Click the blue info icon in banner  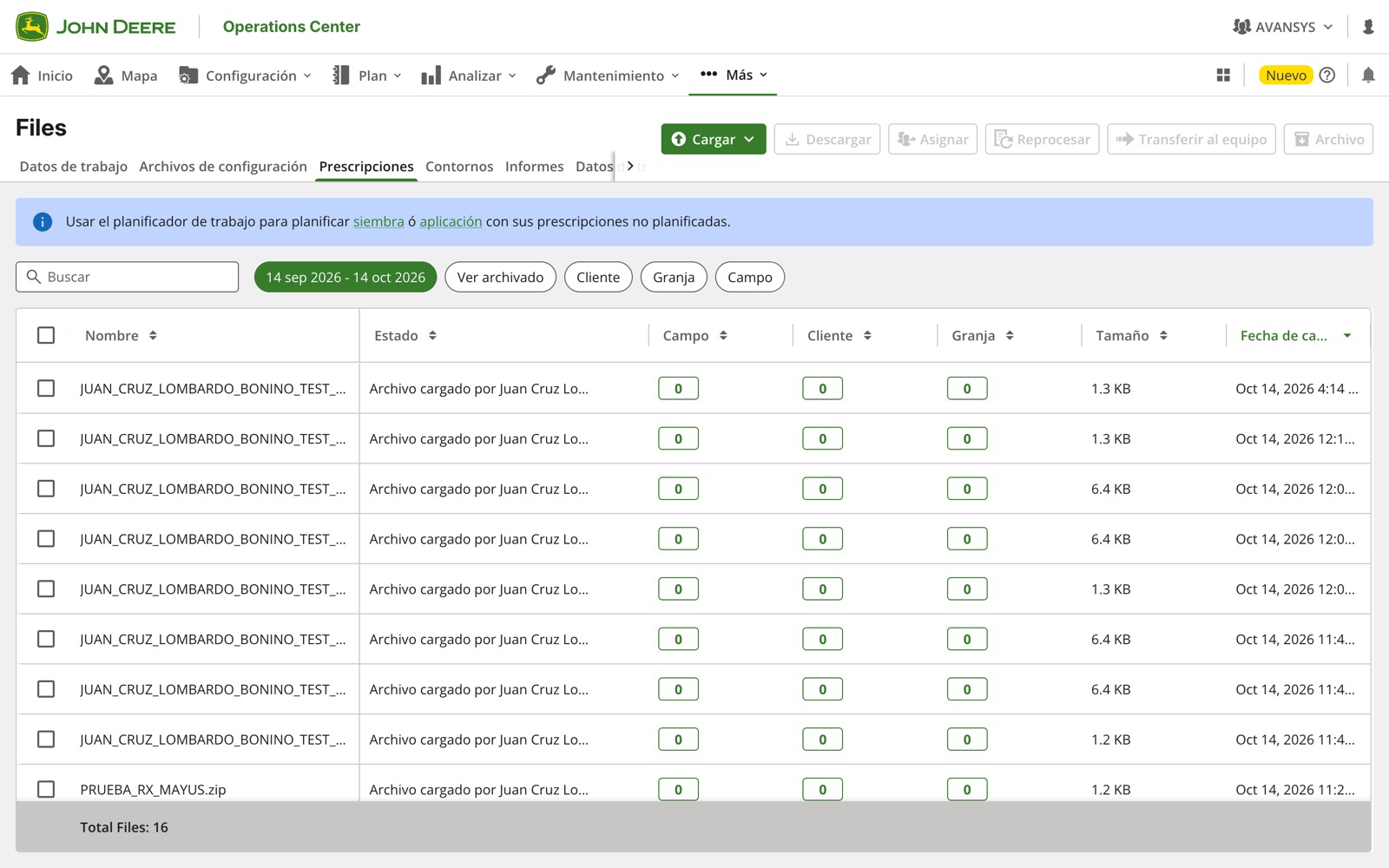tap(43, 222)
